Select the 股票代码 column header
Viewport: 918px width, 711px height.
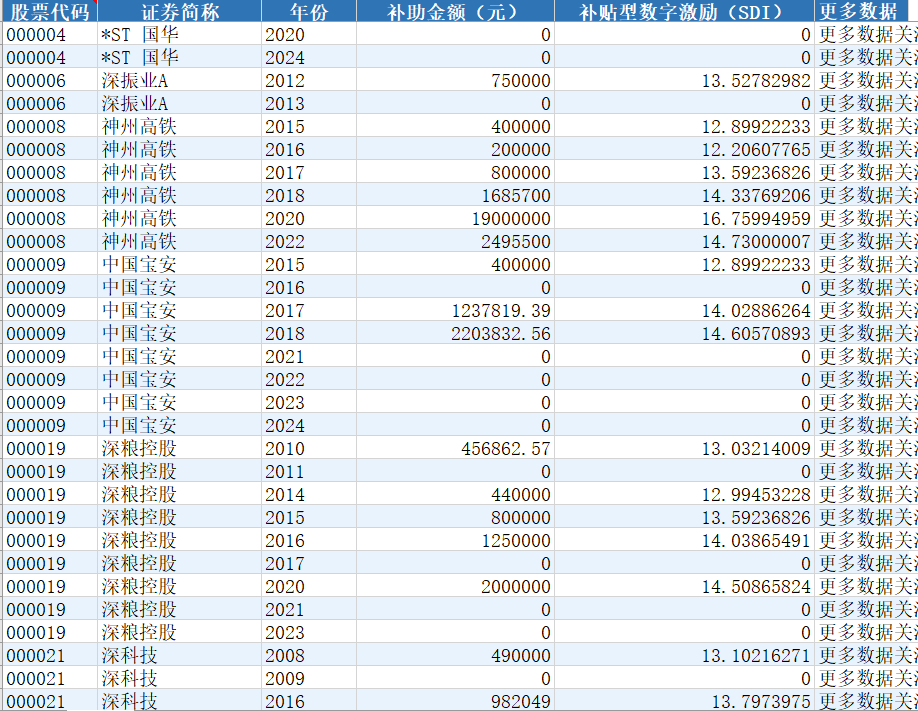[x=50, y=11]
